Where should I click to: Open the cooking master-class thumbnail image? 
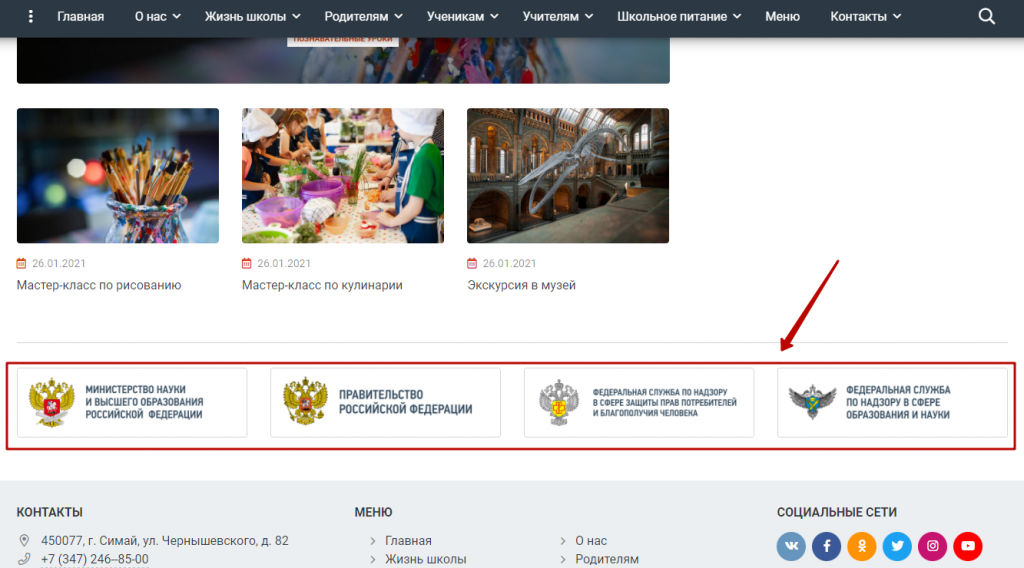tap(343, 176)
